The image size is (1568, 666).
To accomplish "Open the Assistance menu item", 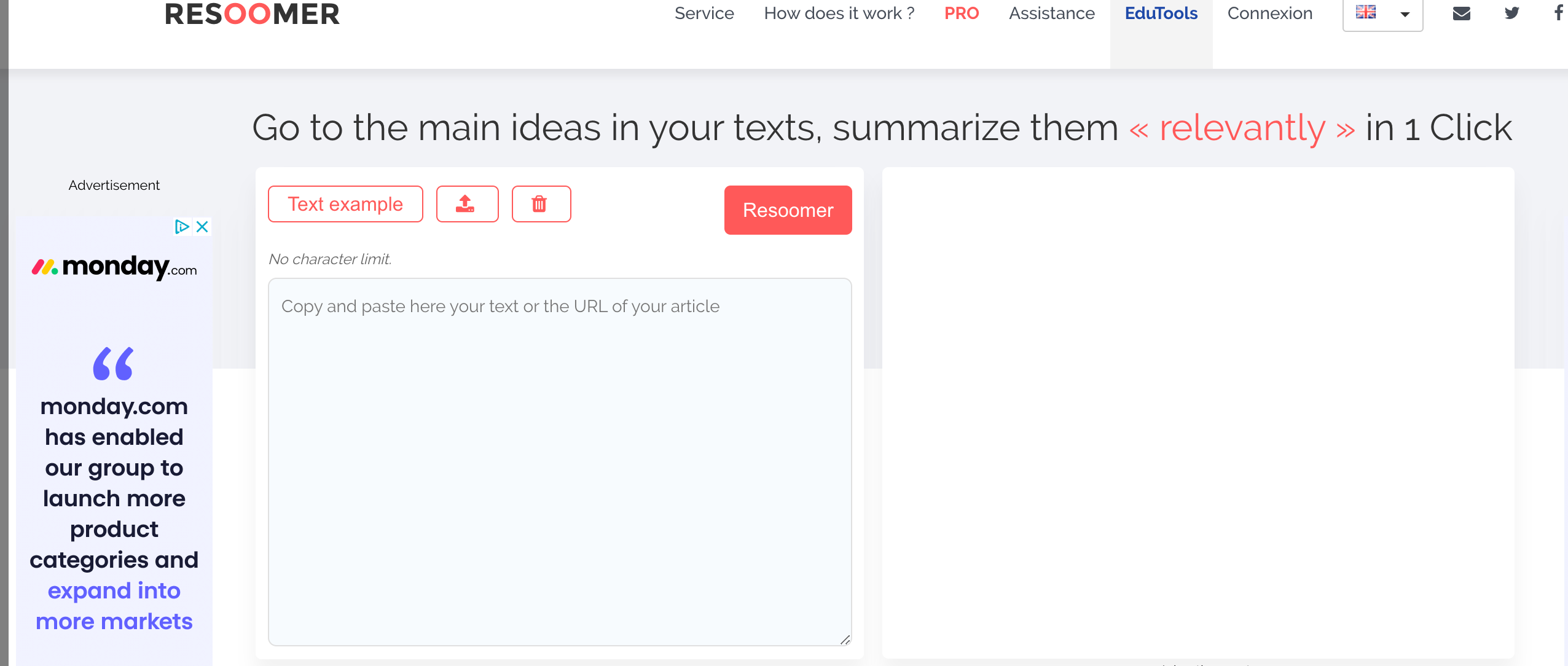I will point(1051,14).
